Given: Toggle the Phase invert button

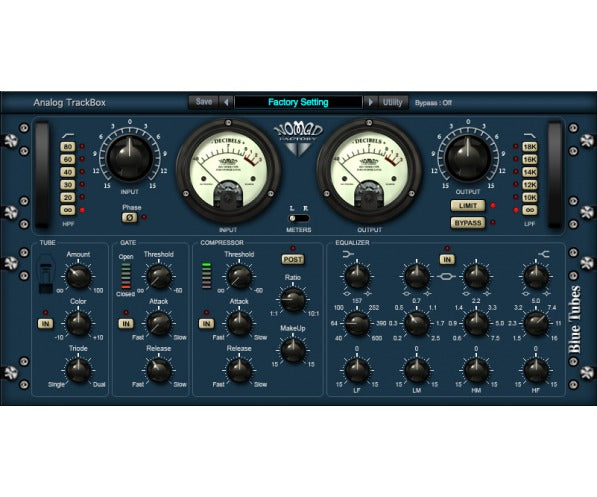Looking at the screenshot, I should pyautogui.click(x=129, y=217).
